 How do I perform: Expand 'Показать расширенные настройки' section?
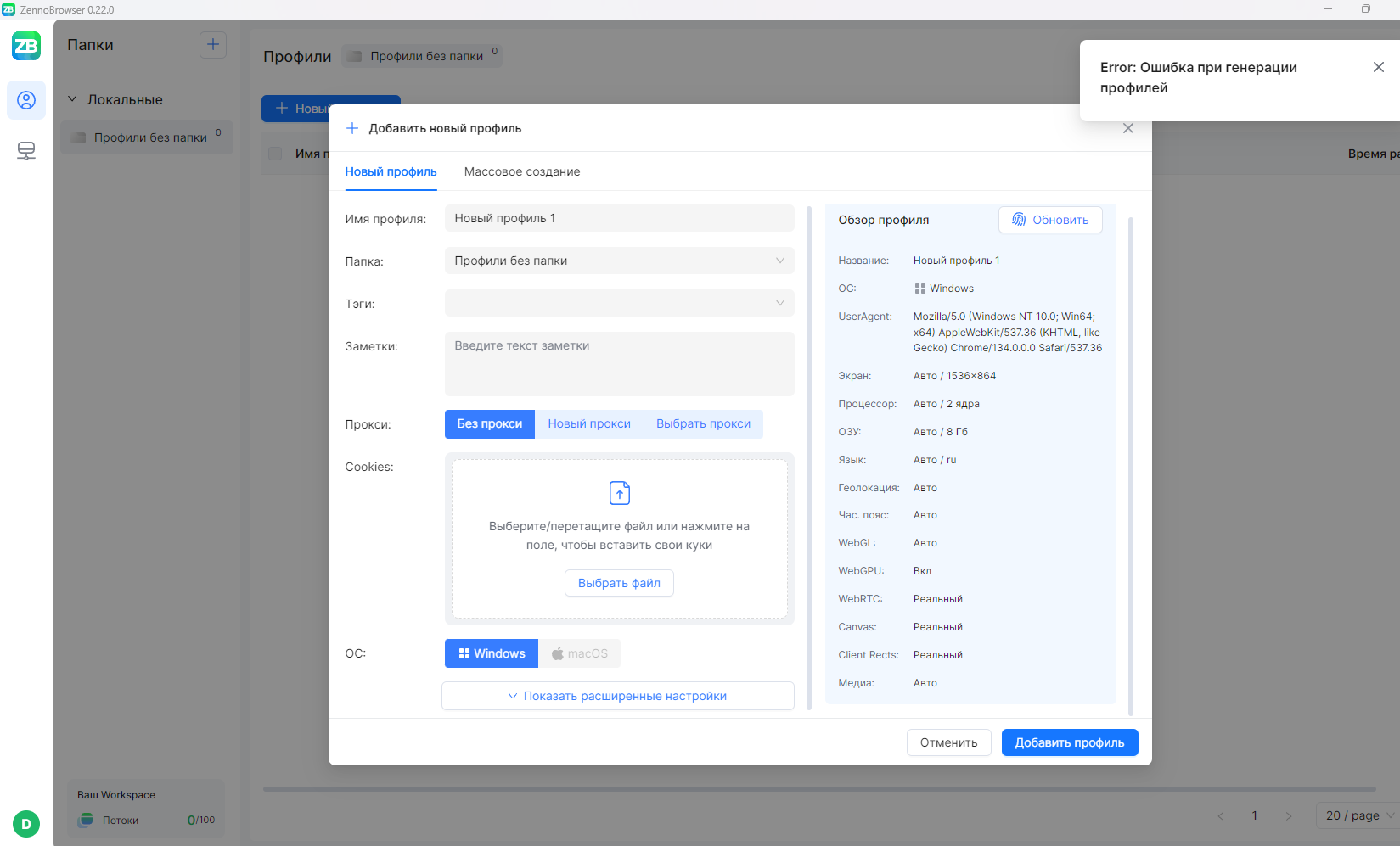click(617, 696)
